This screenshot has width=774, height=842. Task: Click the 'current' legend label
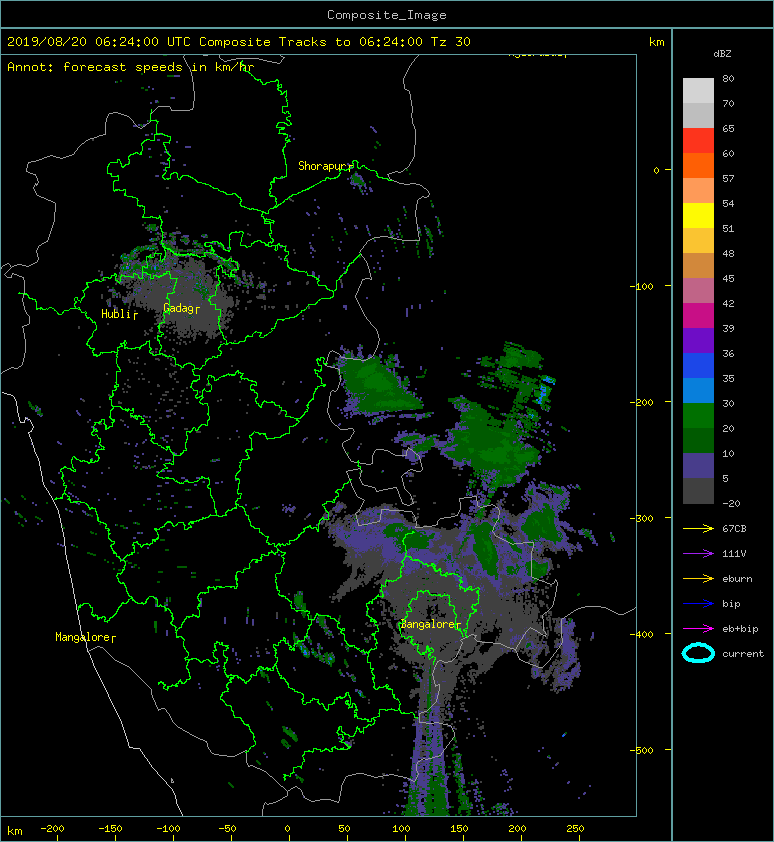coord(743,654)
